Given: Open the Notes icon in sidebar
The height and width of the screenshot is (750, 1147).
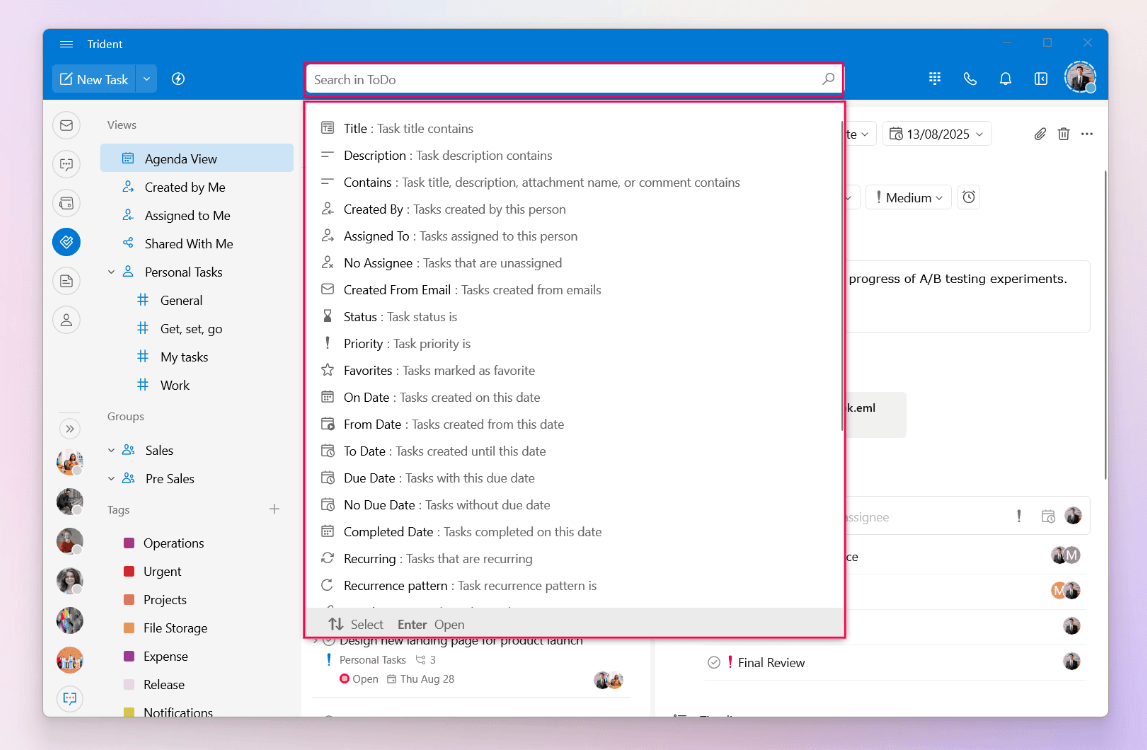Looking at the screenshot, I should click(67, 281).
